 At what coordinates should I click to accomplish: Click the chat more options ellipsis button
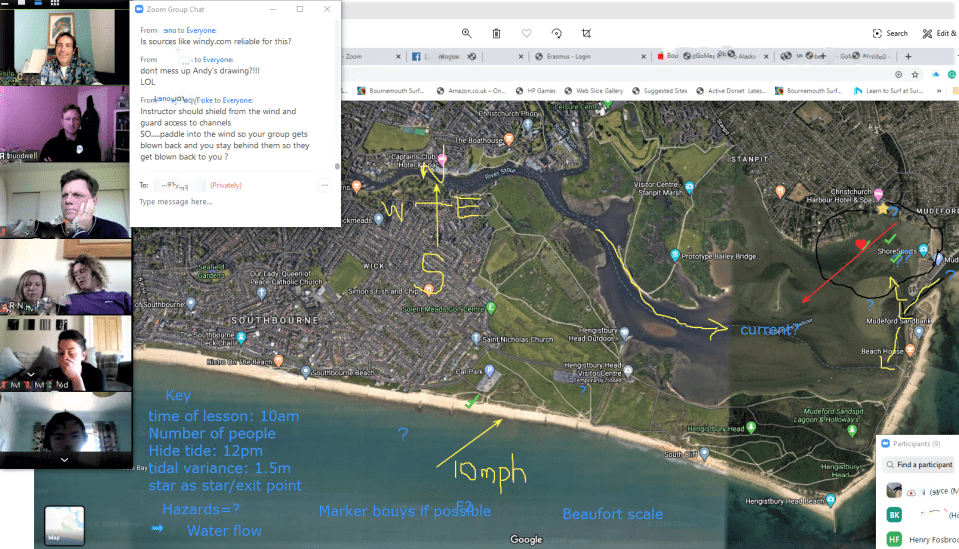click(x=324, y=185)
